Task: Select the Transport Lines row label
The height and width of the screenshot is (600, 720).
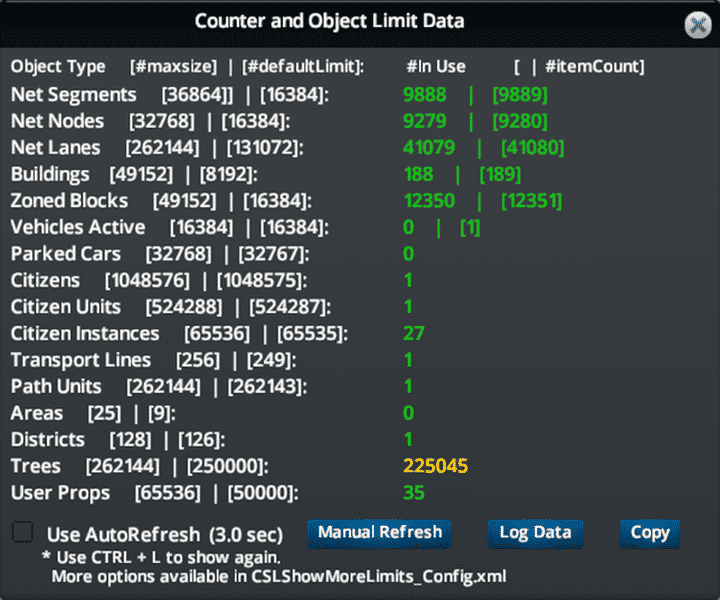Action: pos(80,360)
